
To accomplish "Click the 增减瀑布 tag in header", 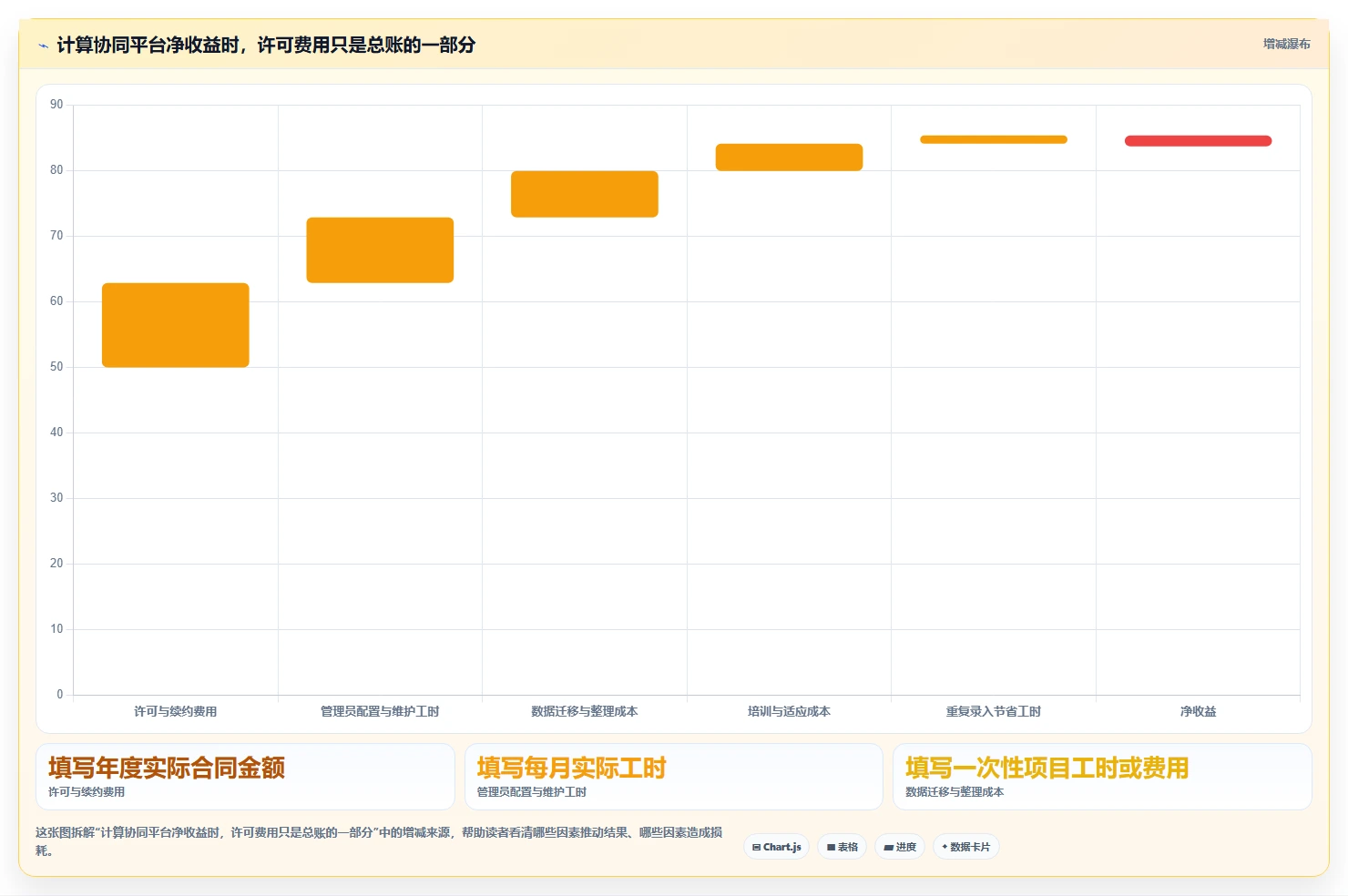I will pyautogui.click(x=1286, y=44).
